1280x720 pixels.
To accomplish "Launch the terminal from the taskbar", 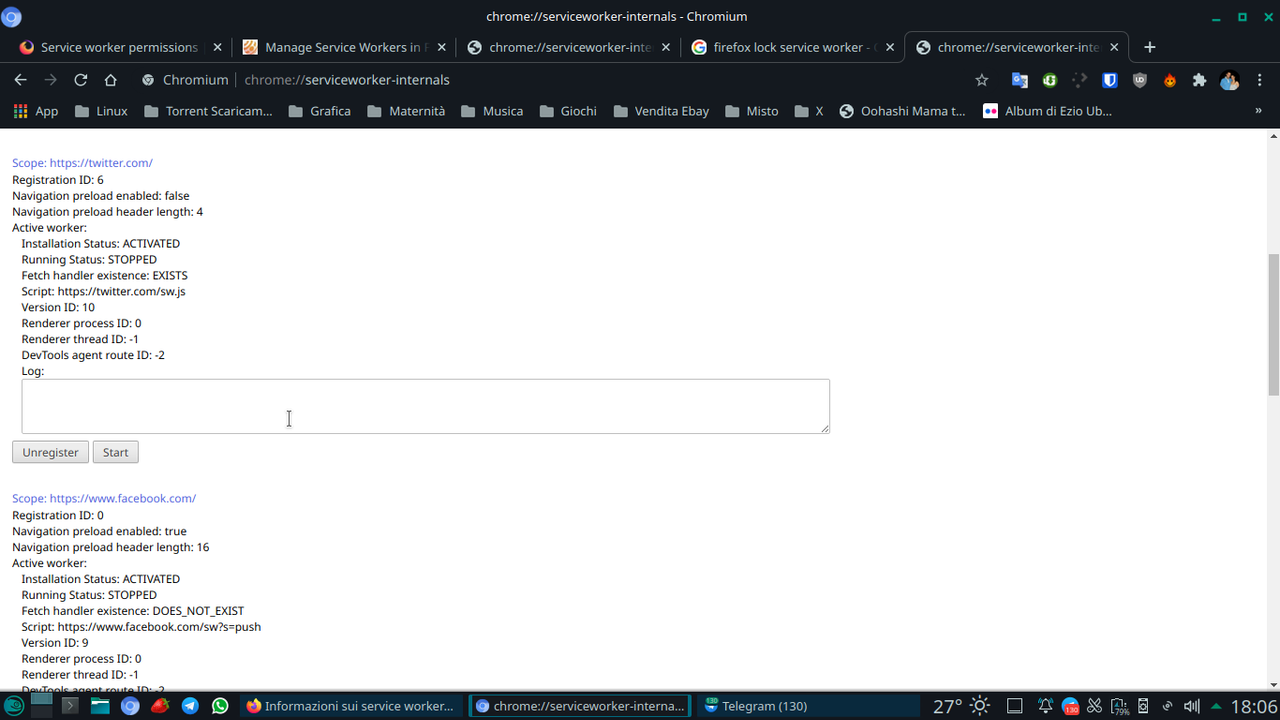I will [71, 706].
